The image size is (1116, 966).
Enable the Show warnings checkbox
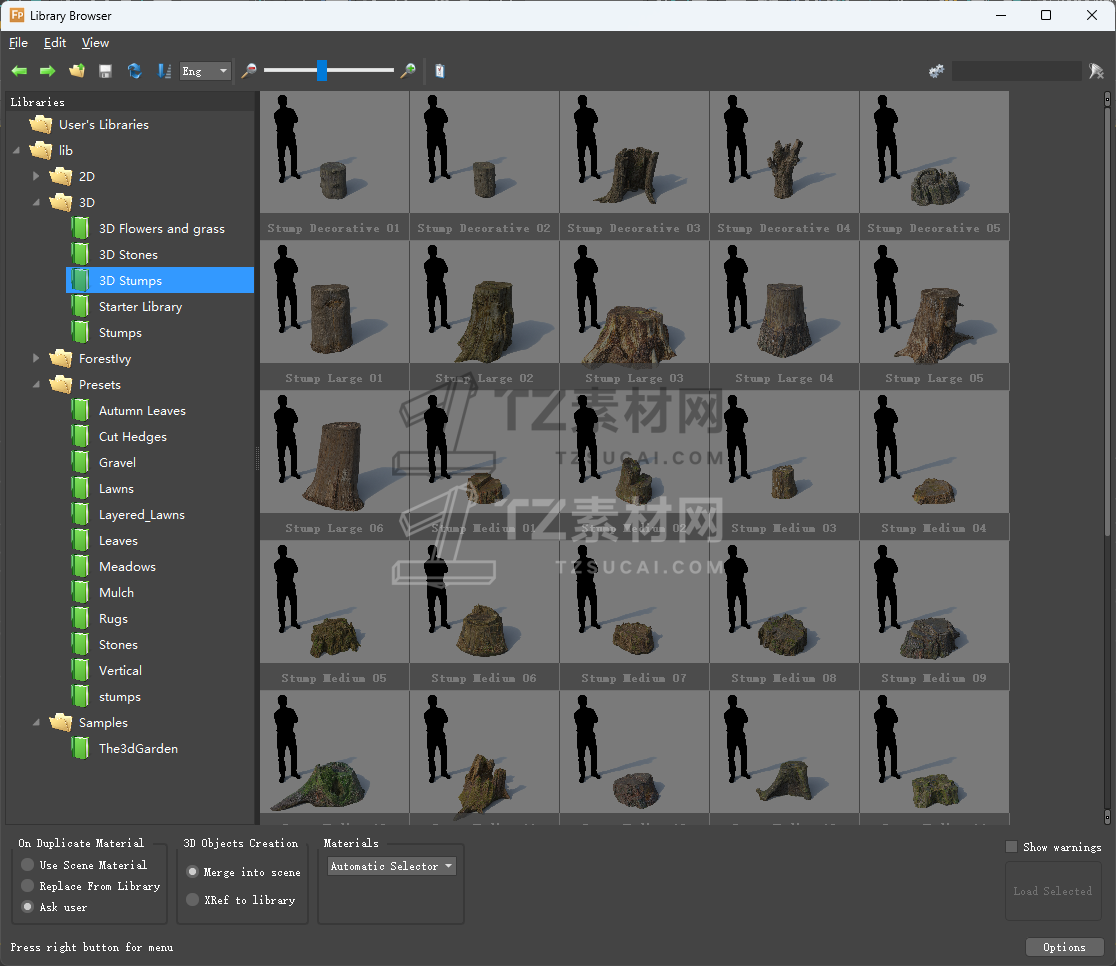[x=1012, y=847]
